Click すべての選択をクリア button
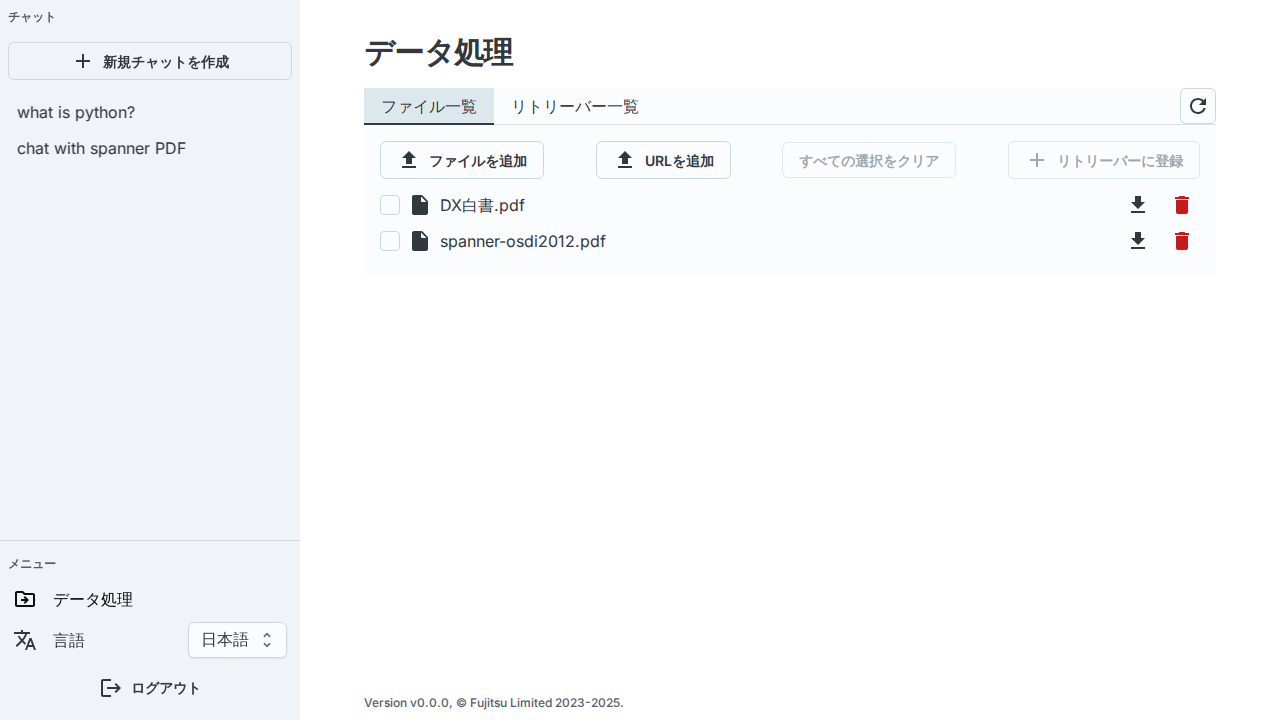Image resolution: width=1280 pixels, height=720 pixels. pyautogui.click(x=869, y=160)
